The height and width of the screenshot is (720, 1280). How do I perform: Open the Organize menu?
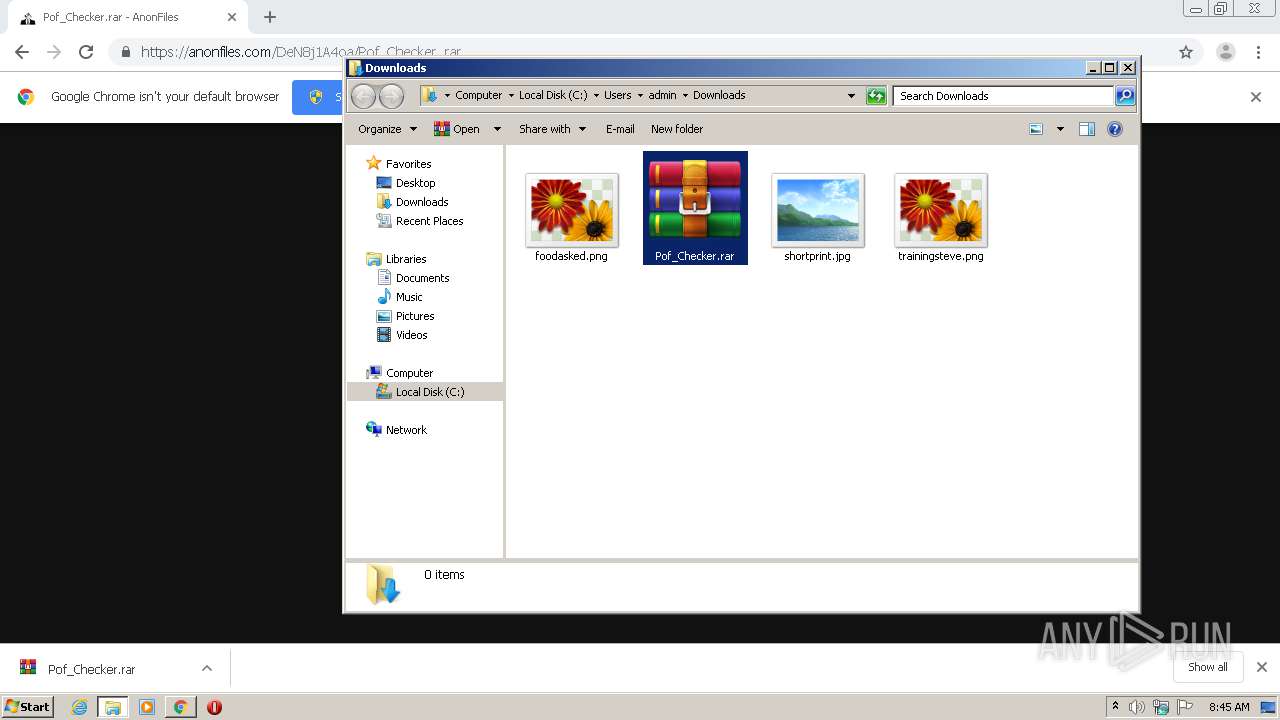coord(387,129)
